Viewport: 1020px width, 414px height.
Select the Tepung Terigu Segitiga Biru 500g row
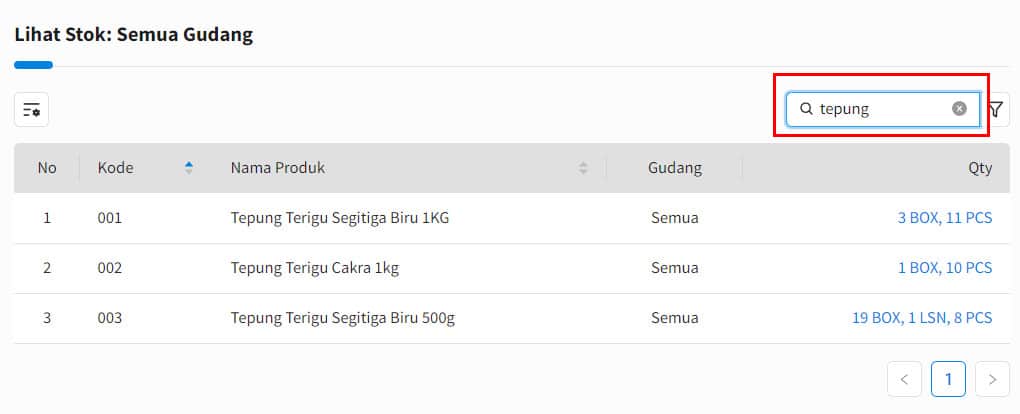pyautogui.click(x=512, y=318)
